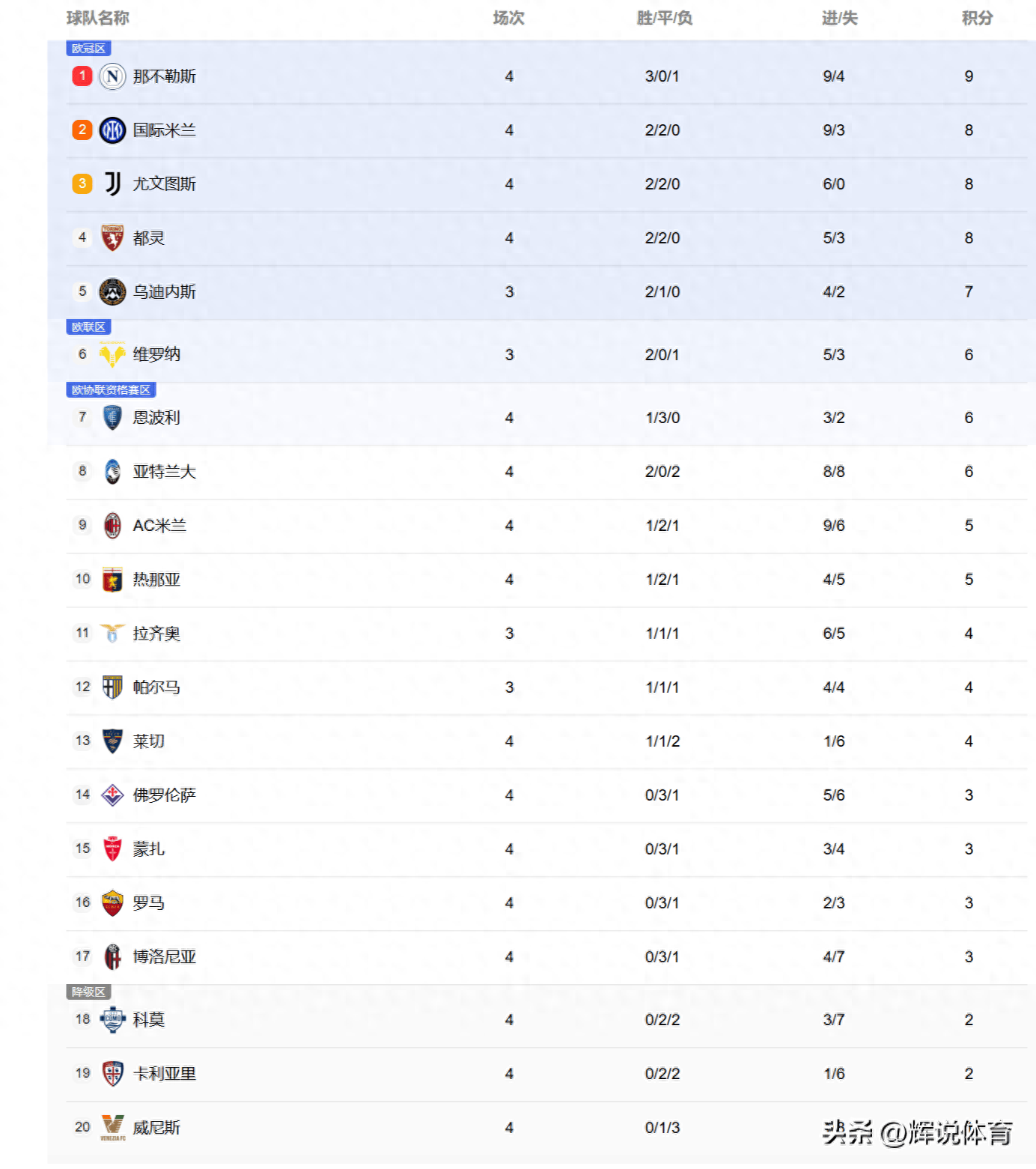Click the 胜/平/负 column header
1036x1169 pixels.
pos(664,18)
